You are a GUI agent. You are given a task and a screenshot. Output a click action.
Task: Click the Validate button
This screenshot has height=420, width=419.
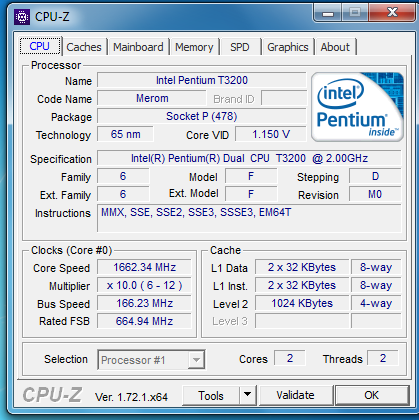(295, 396)
